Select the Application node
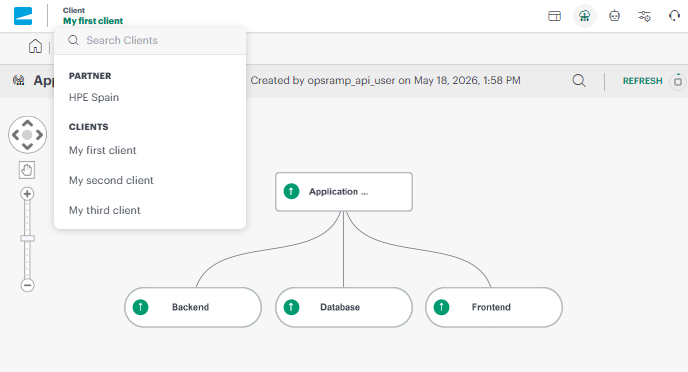 (344, 192)
